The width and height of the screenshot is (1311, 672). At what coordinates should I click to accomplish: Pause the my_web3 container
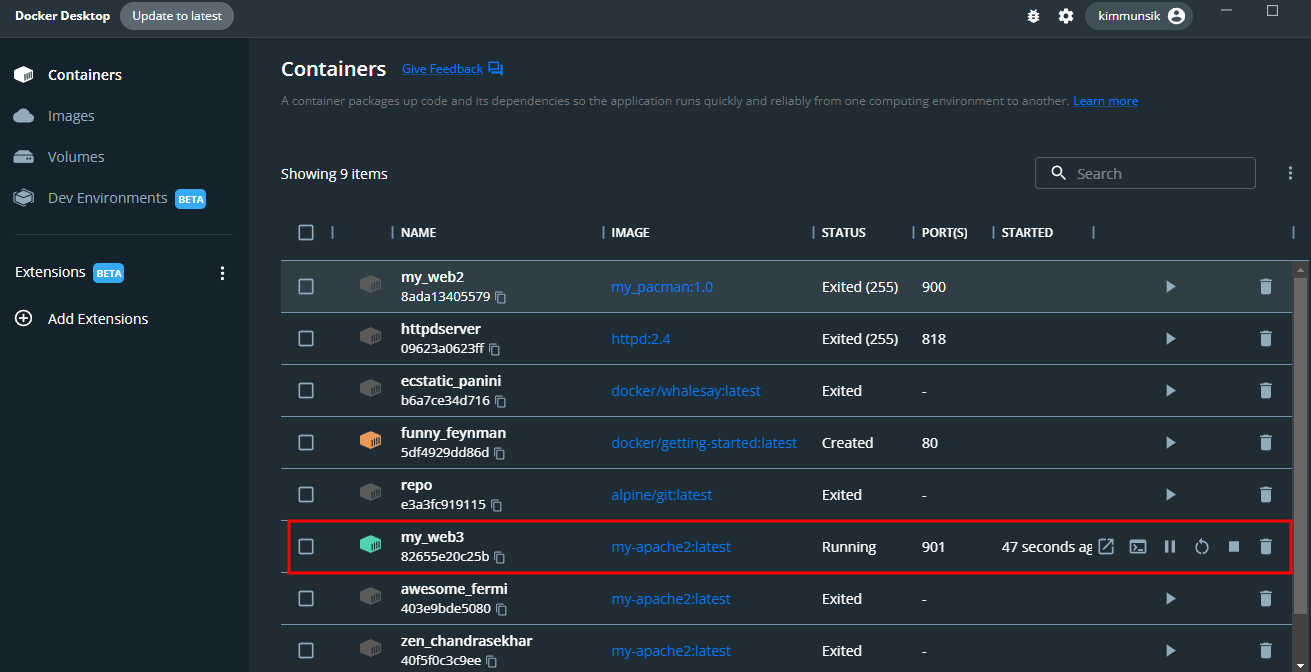1170,547
